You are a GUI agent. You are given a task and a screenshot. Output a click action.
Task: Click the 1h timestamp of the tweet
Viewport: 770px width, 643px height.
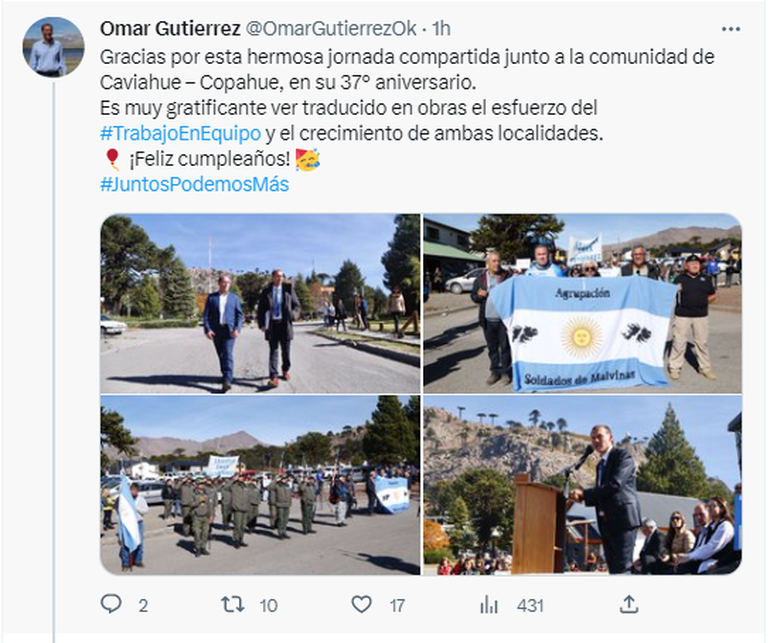coord(441,29)
